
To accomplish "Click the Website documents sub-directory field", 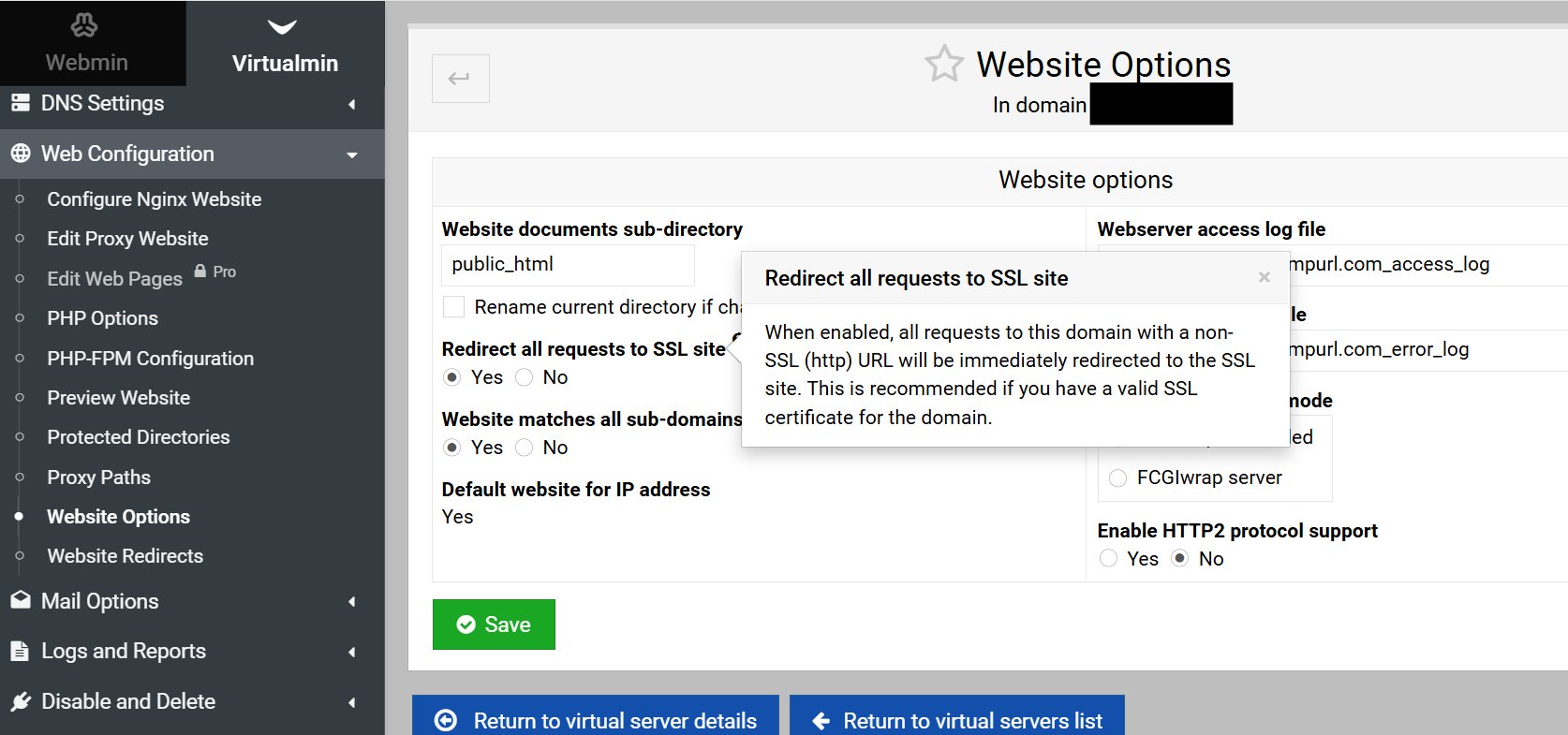I will tap(568, 265).
